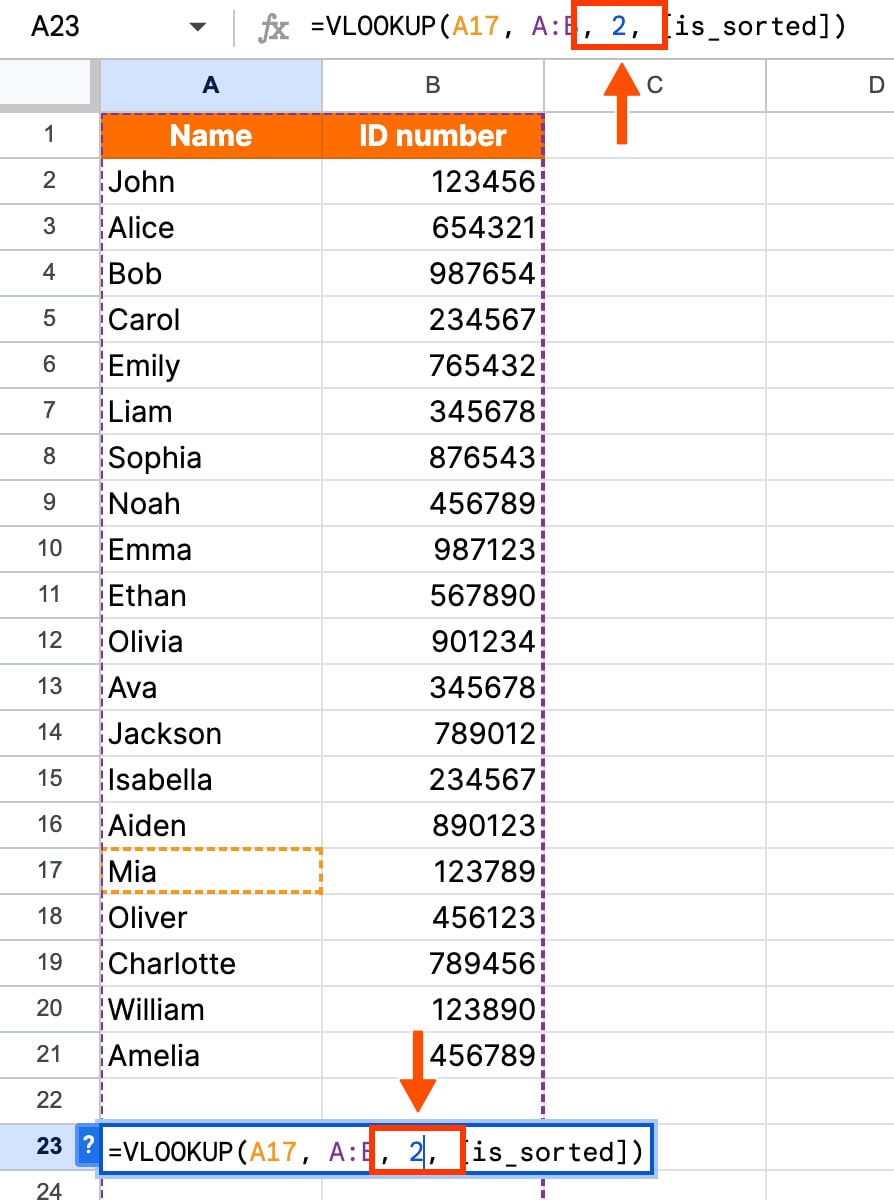Select the cell containing Mia

tap(211, 871)
